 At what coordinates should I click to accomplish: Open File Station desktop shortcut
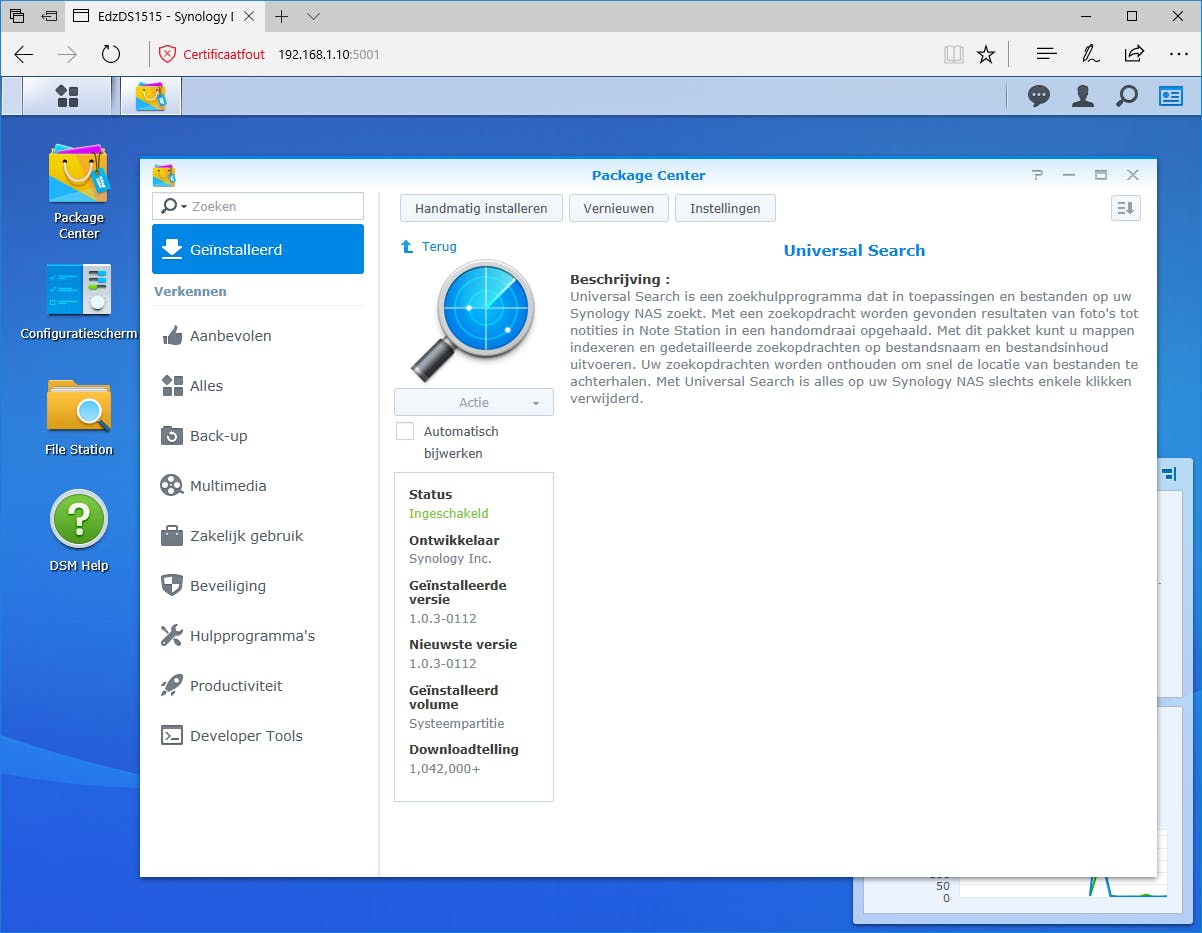click(78, 417)
